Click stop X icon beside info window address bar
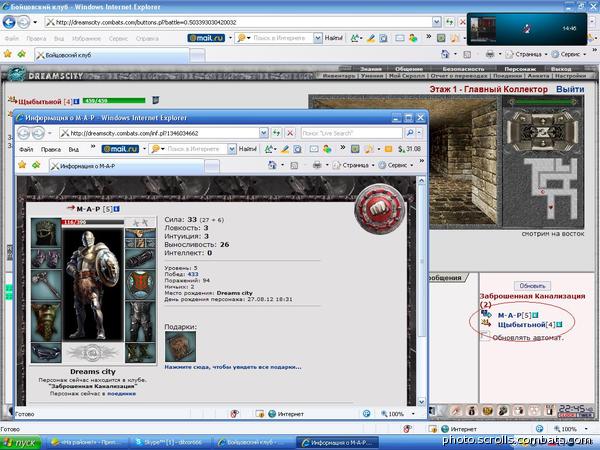 click(x=290, y=133)
